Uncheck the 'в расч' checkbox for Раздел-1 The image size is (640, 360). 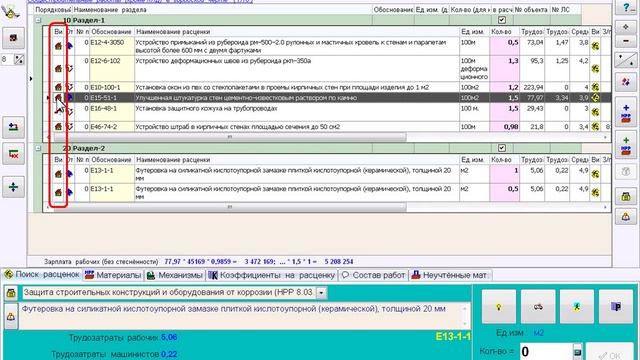click(502, 20)
